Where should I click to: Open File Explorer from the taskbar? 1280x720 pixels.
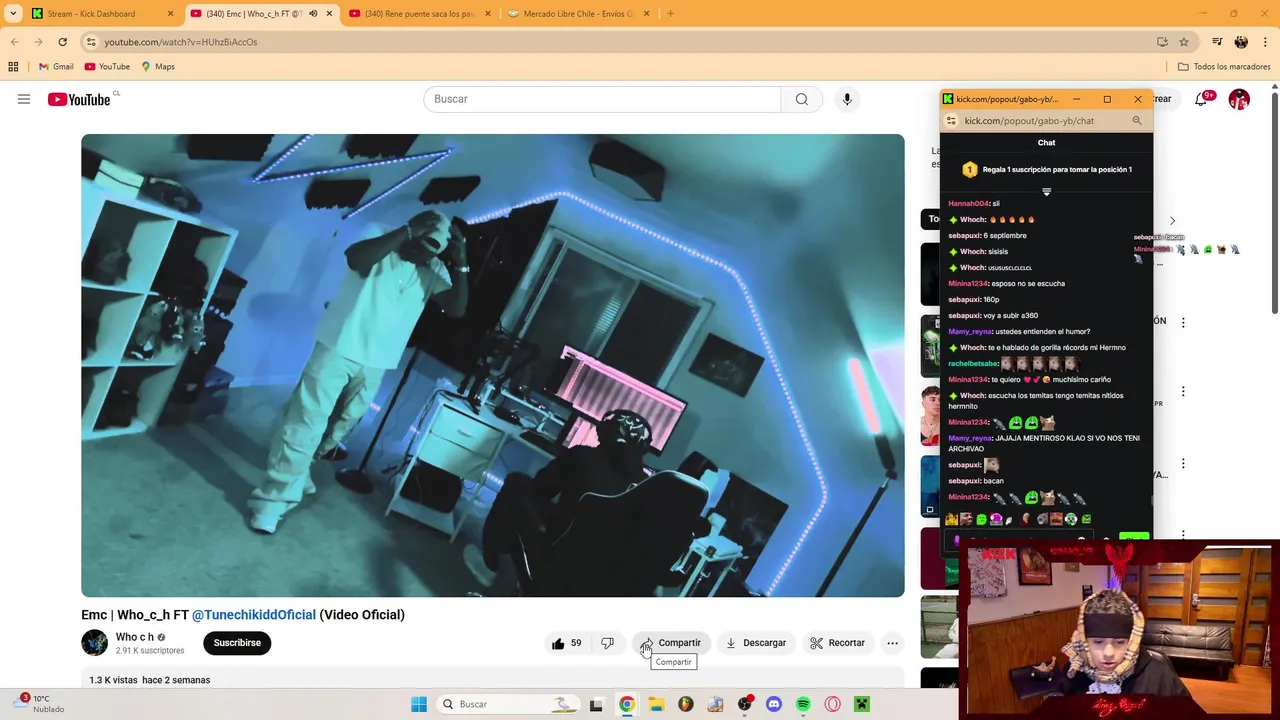(x=656, y=704)
